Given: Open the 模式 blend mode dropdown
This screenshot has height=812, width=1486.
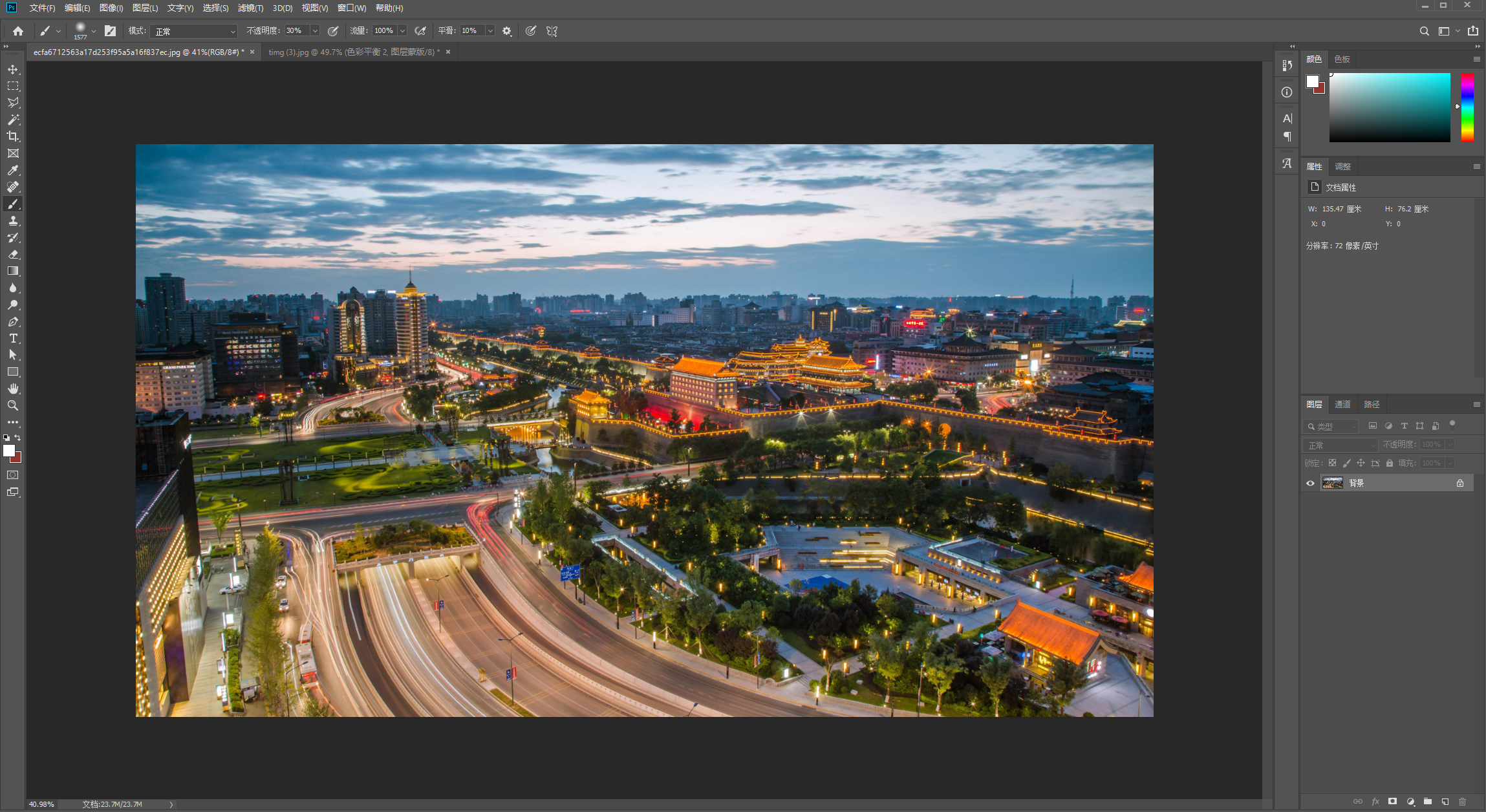Looking at the screenshot, I should pos(194,31).
